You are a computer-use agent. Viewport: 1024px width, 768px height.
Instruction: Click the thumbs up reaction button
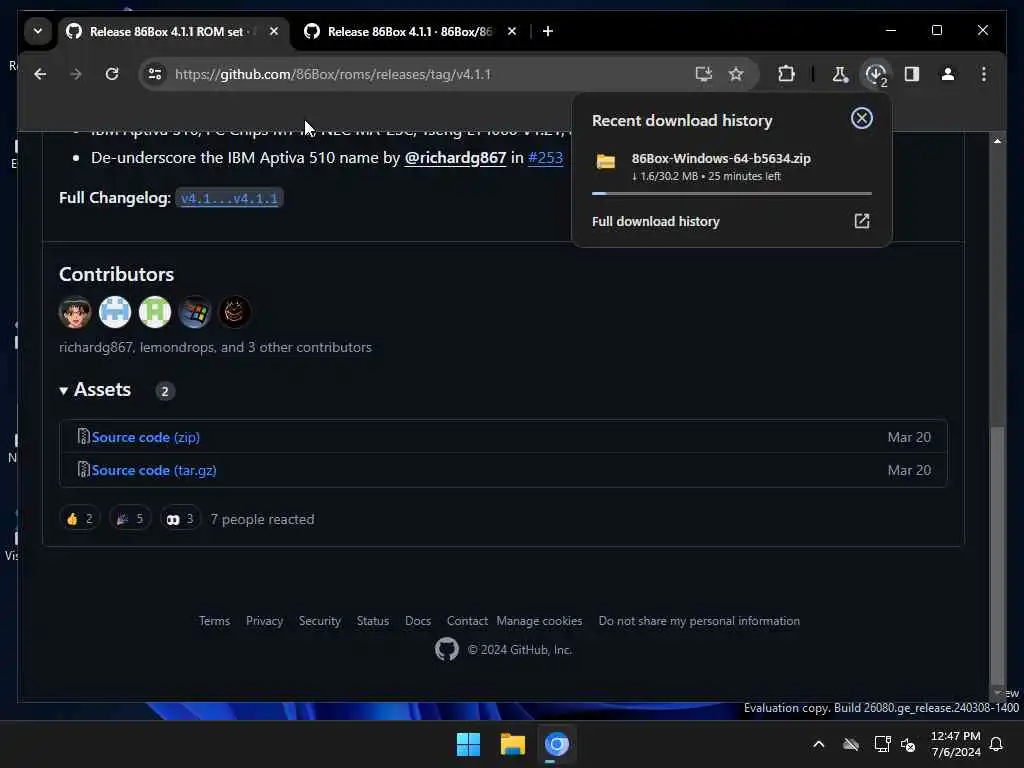tap(80, 519)
